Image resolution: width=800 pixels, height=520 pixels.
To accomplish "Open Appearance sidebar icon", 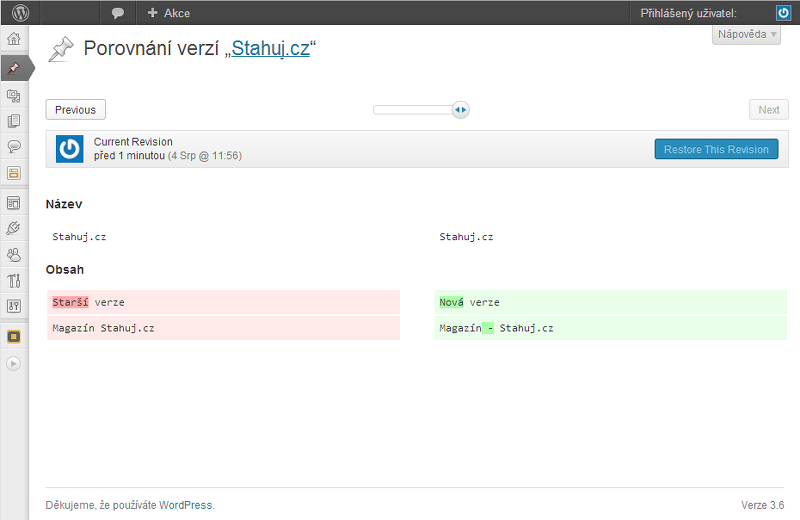I will pos(14,203).
